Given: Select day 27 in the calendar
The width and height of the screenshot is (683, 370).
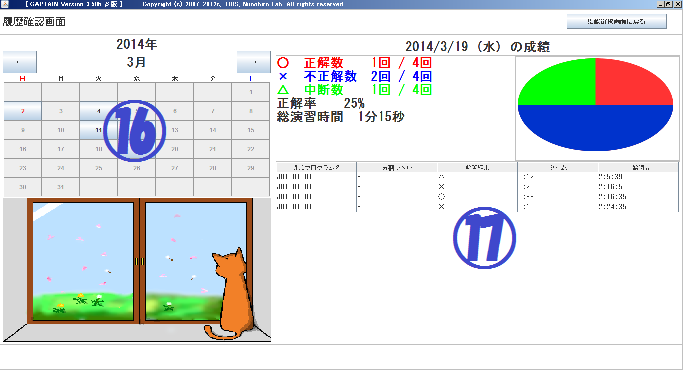Looking at the screenshot, I should point(175,168).
